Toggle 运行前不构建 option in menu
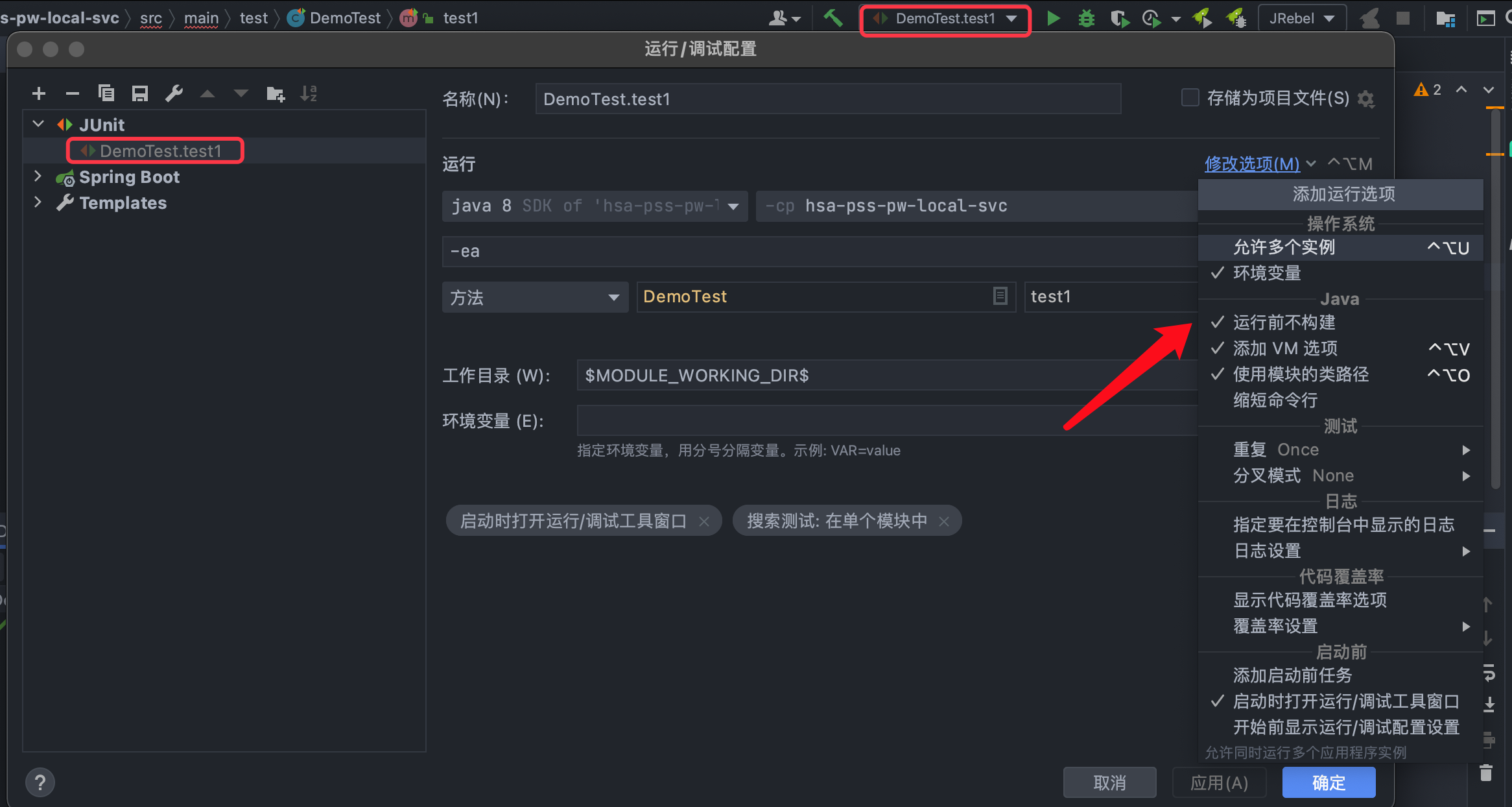The image size is (1512, 807). coord(1284,322)
